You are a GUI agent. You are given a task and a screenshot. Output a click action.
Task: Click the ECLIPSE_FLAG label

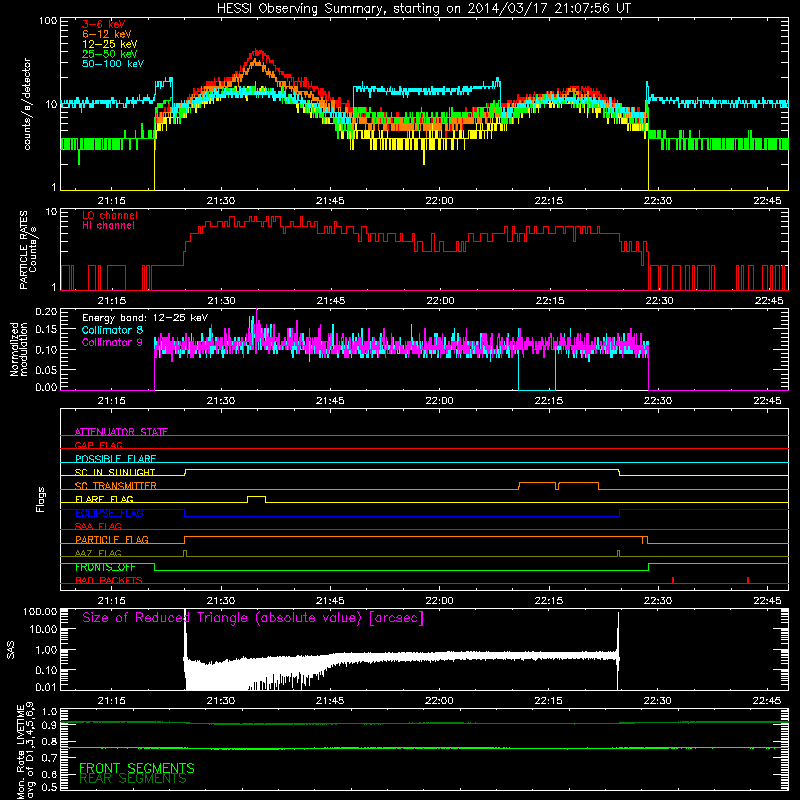109,513
